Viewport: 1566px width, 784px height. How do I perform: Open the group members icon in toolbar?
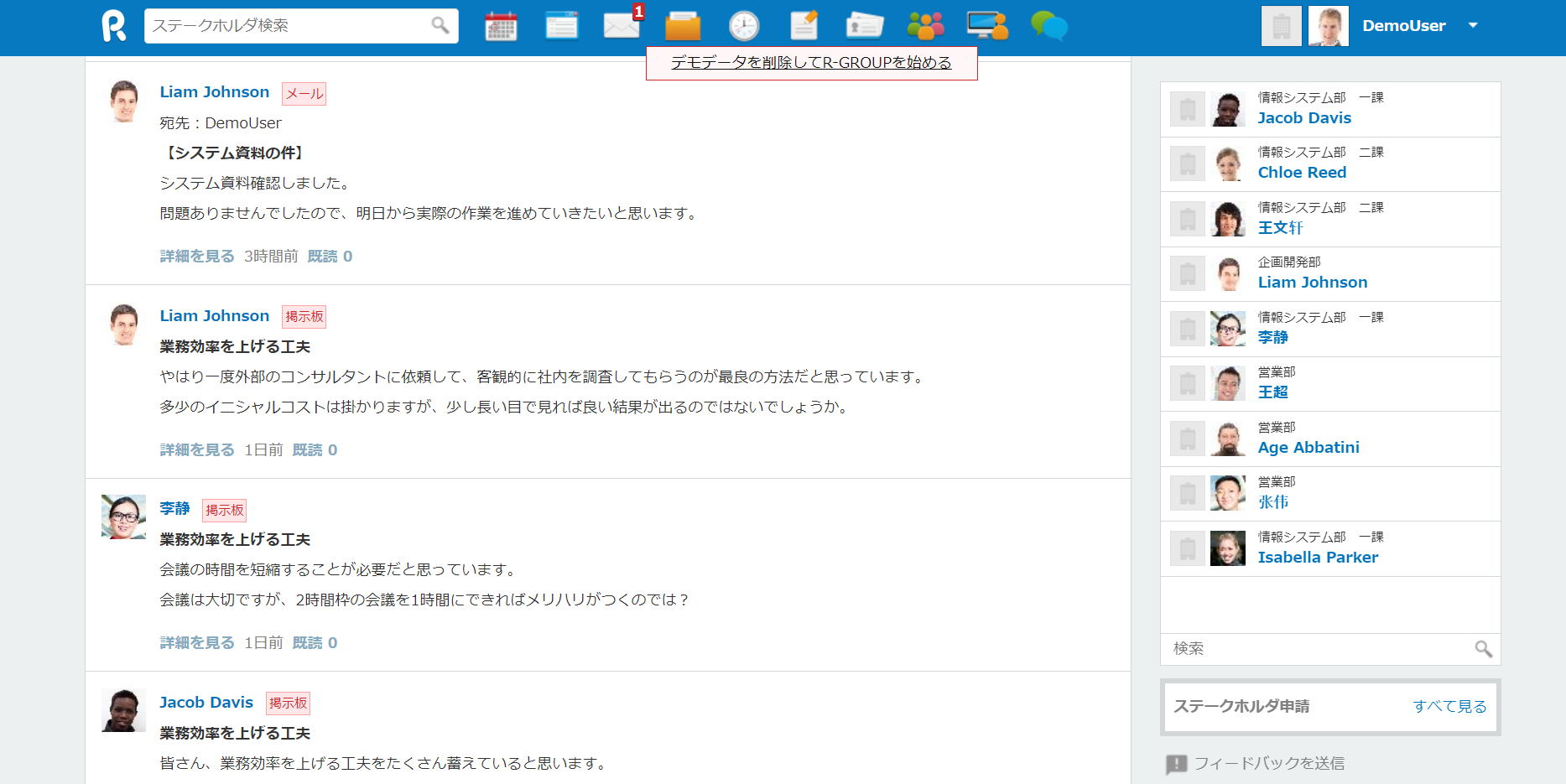coord(925,26)
